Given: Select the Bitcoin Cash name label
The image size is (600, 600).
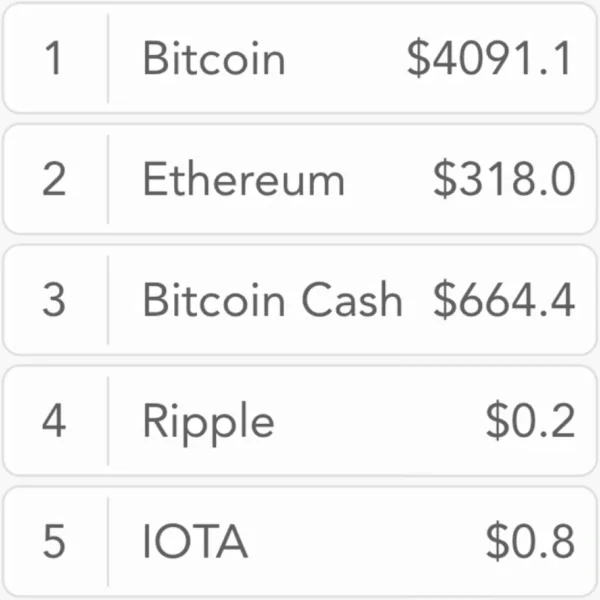Looking at the screenshot, I should tap(272, 300).
